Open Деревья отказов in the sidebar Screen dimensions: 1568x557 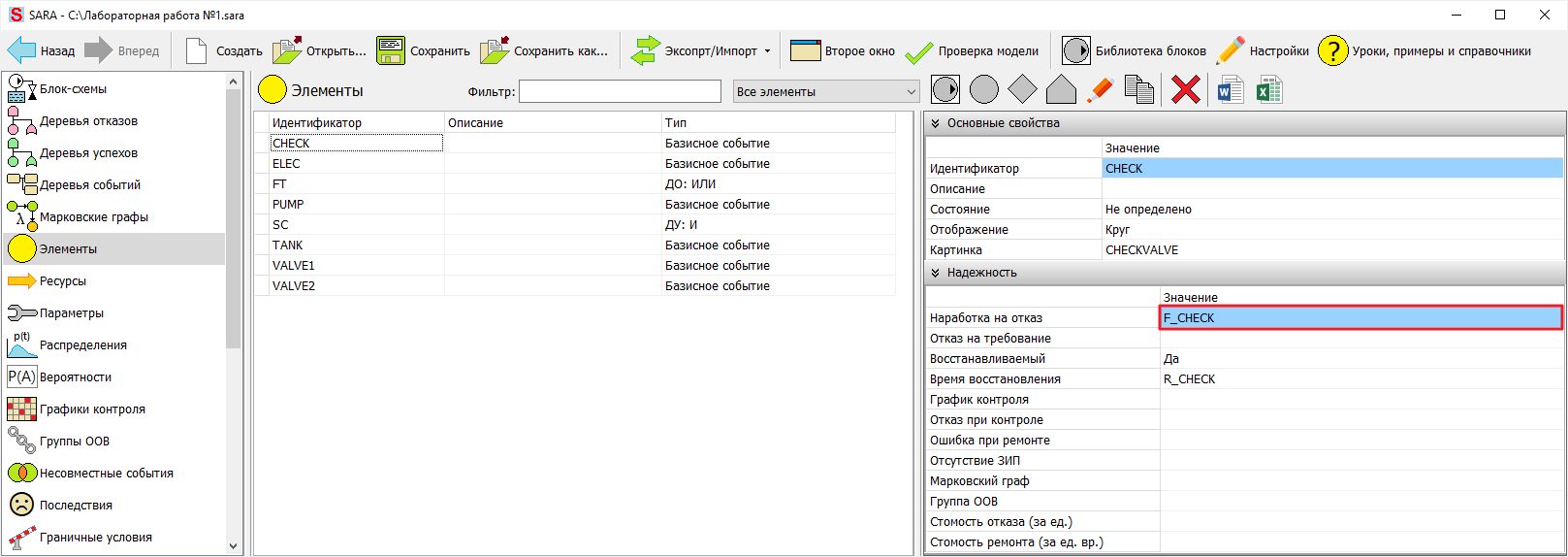87,121
